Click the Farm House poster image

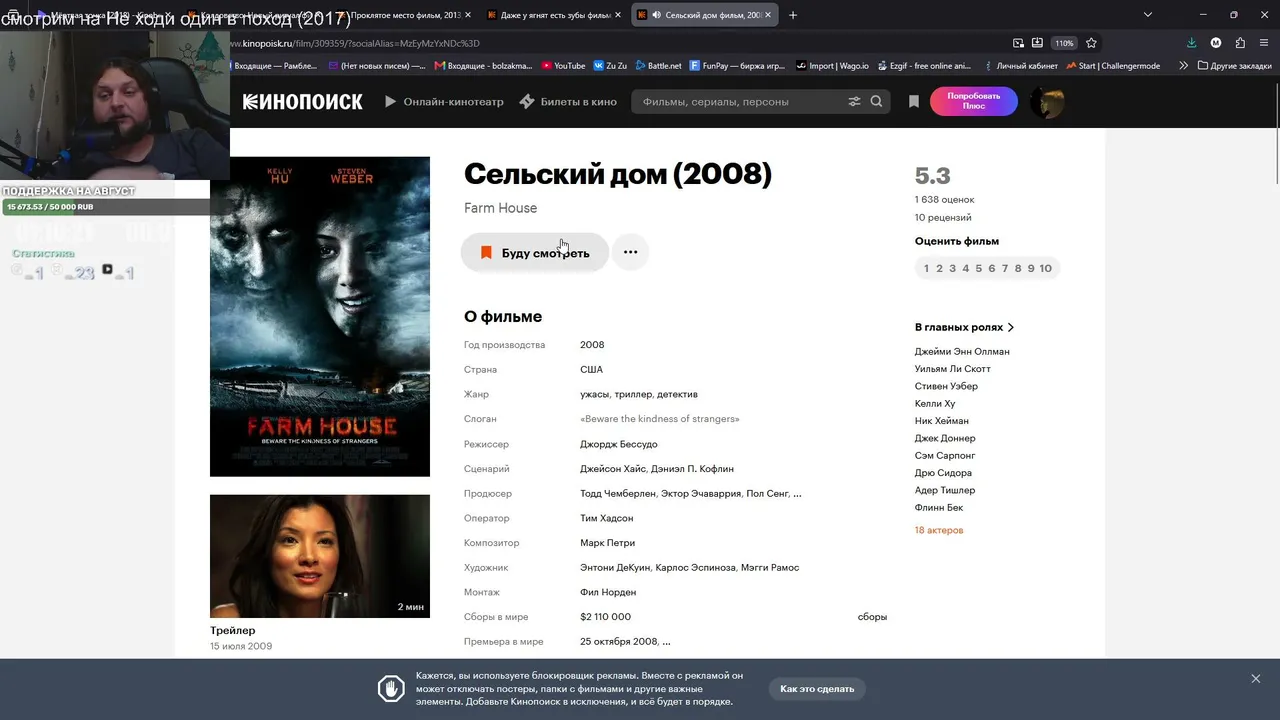pos(320,316)
